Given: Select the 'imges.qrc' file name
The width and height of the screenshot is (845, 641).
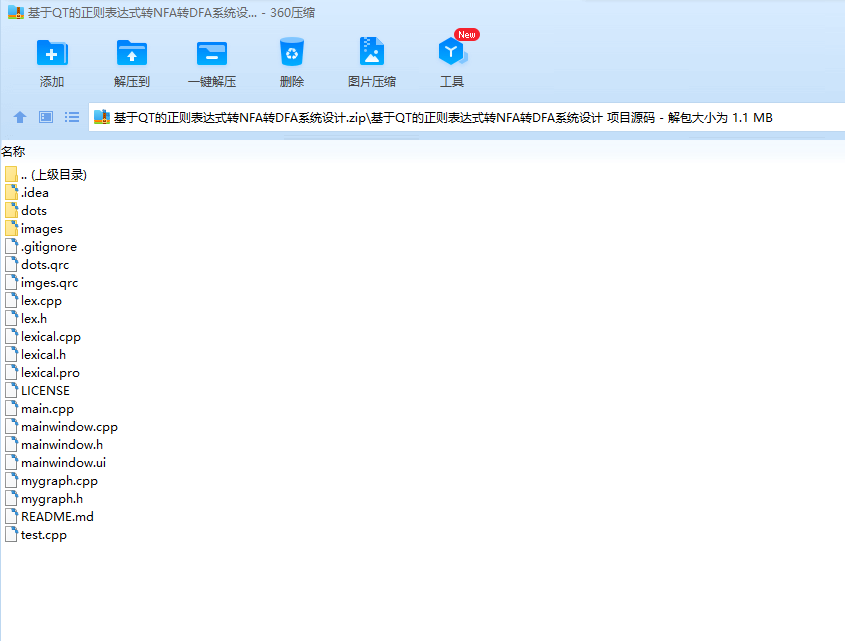Looking at the screenshot, I should point(50,282).
